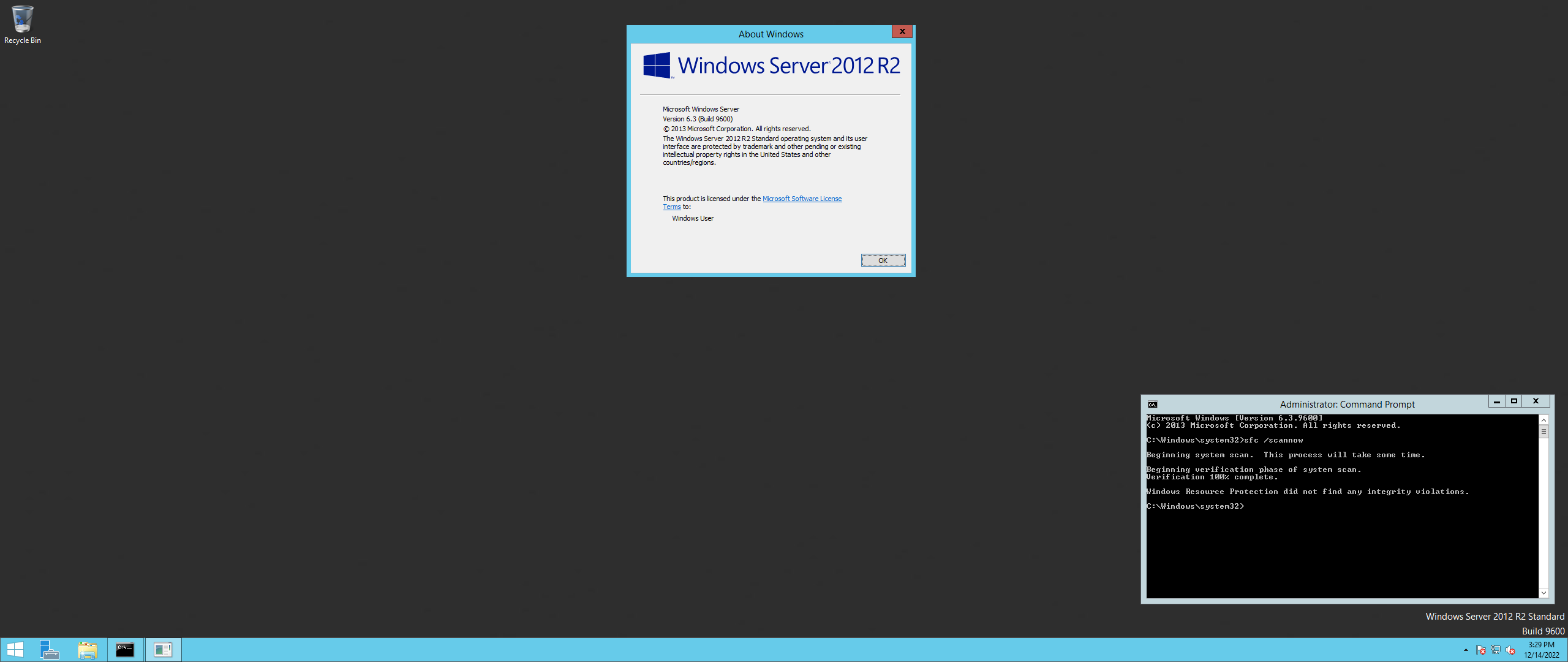Click OK in About Windows dialog
1568x662 pixels.
coord(883,261)
